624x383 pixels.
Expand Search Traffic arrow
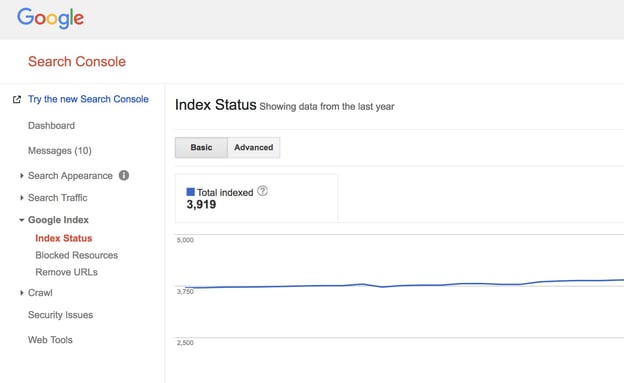click(21, 198)
